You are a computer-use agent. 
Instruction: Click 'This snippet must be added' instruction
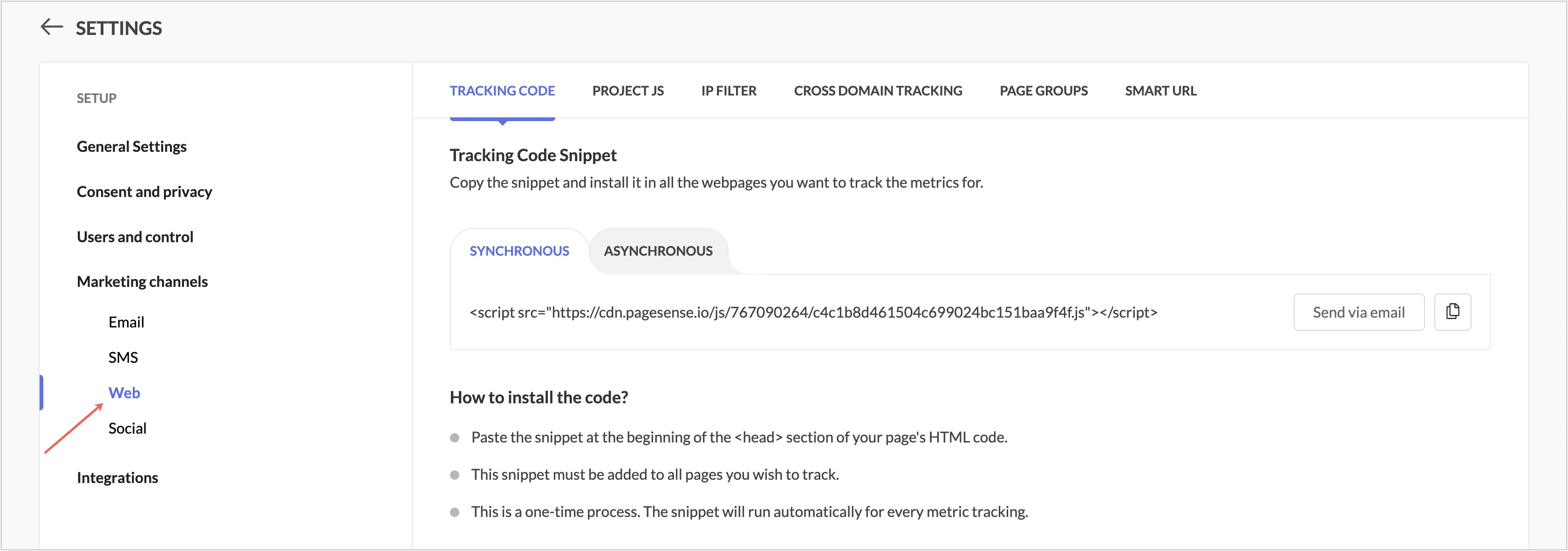coord(655,474)
